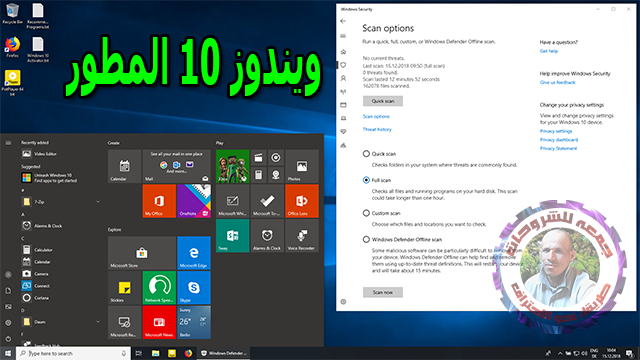This screenshot has width=640, height=360.
Task: Select Windows Defender Offline scan option
Action: click(x=366, y=240)
